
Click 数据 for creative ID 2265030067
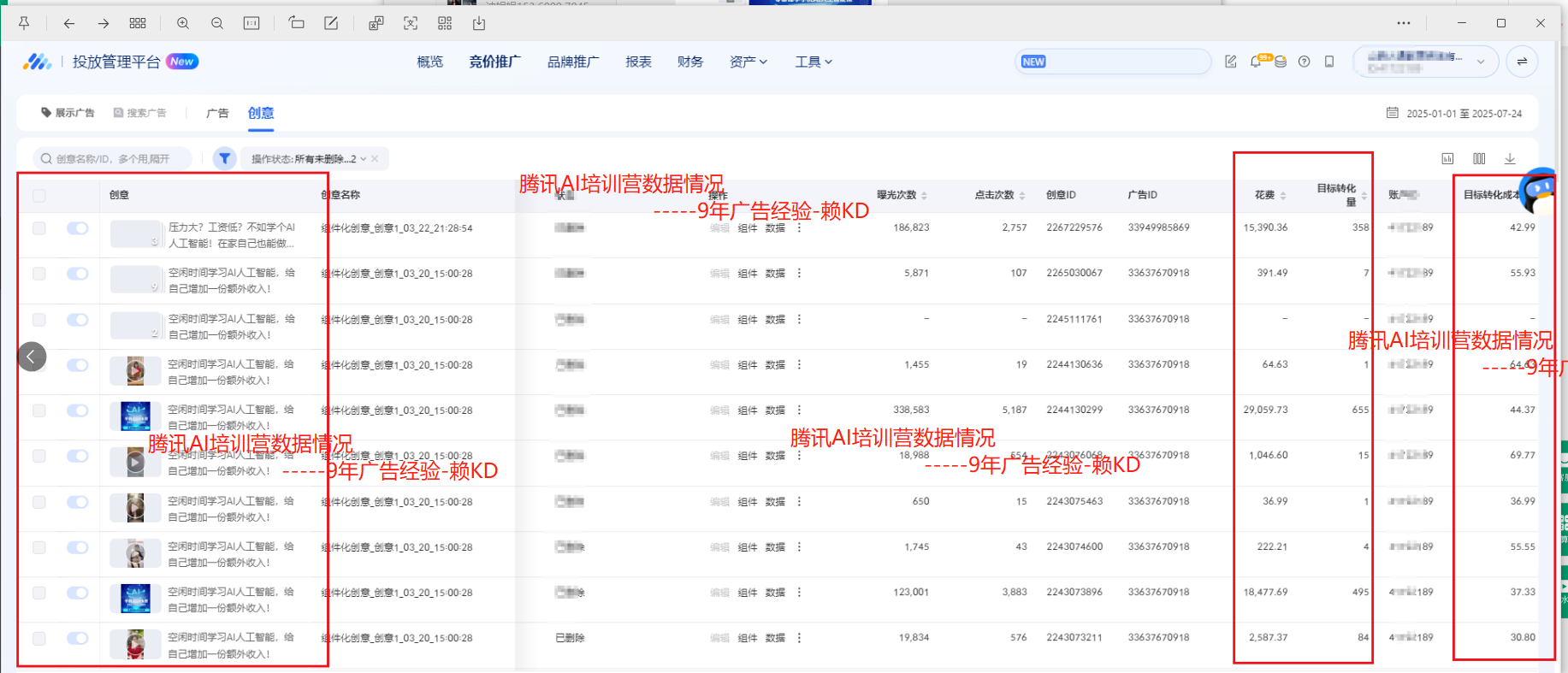coord(775,274)
